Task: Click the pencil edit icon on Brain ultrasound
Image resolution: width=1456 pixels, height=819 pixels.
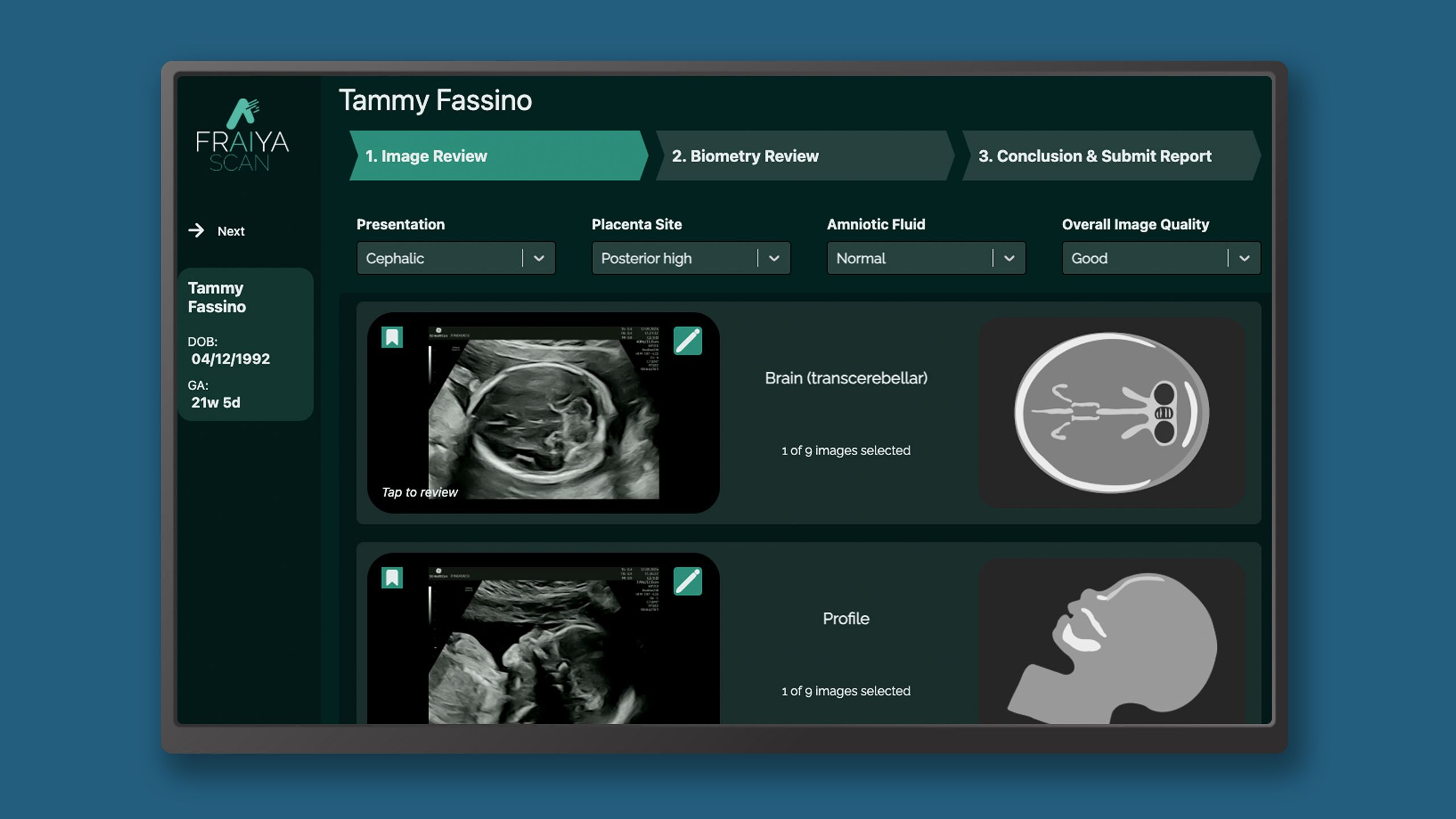Action: click(688, 341)
